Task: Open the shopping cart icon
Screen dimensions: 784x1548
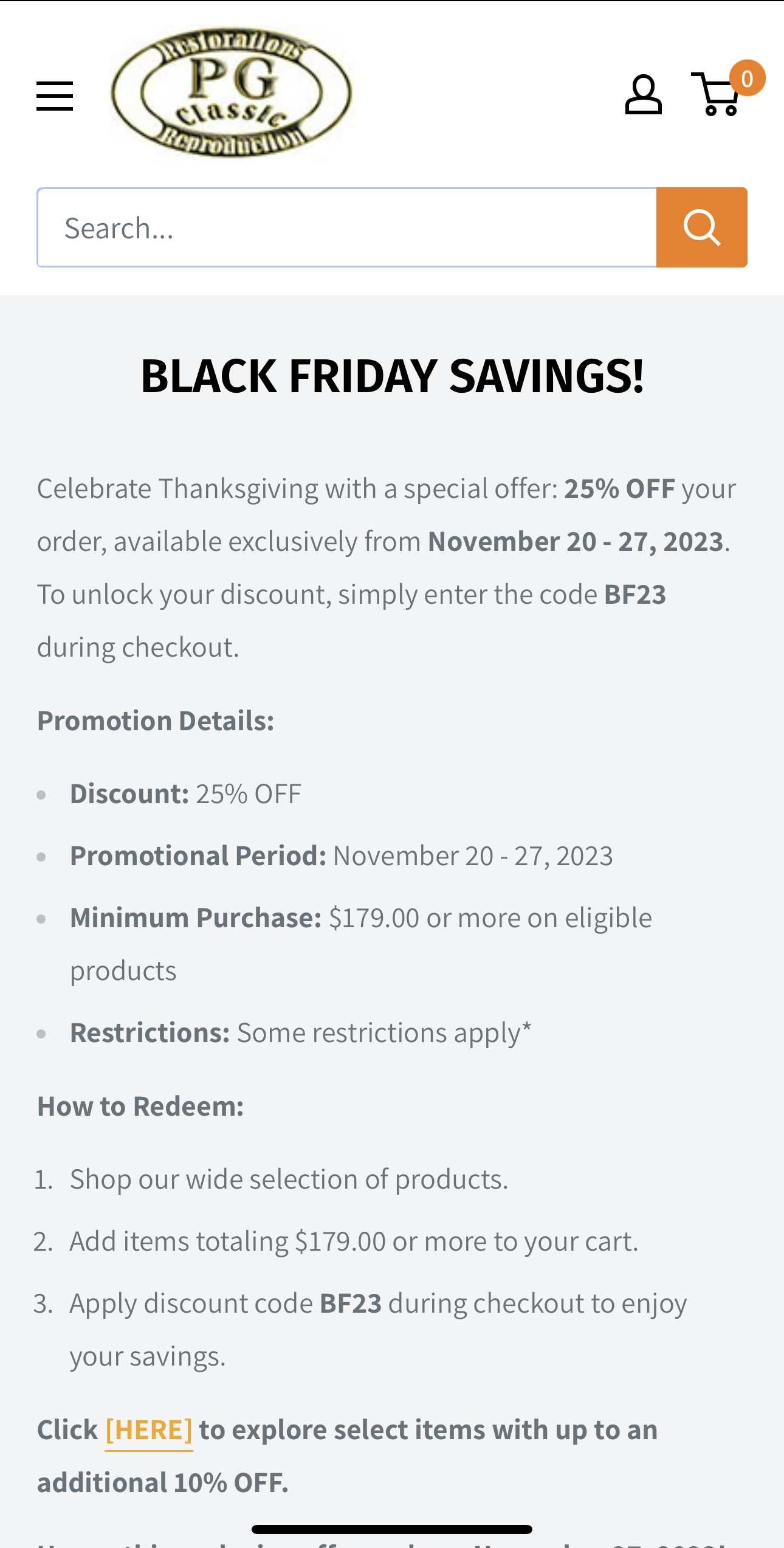Action: tap(717, 96)
